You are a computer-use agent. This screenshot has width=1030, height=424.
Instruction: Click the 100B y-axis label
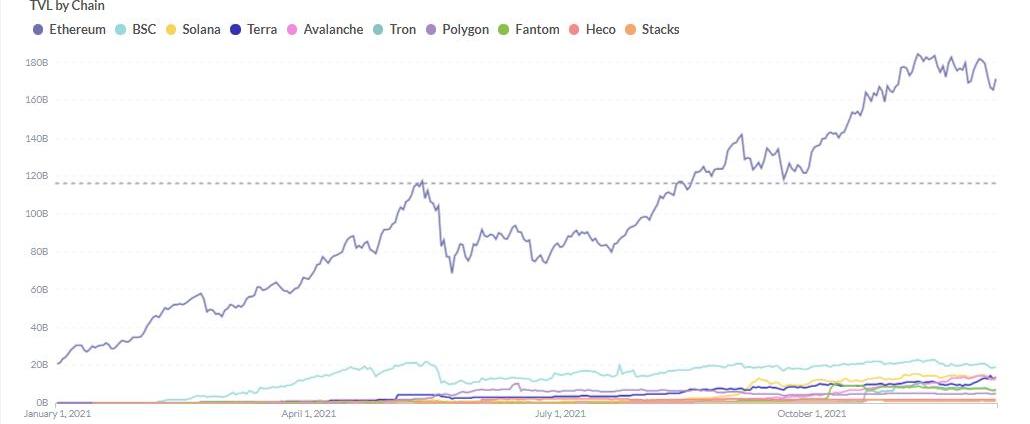click(x=37, y=214)
